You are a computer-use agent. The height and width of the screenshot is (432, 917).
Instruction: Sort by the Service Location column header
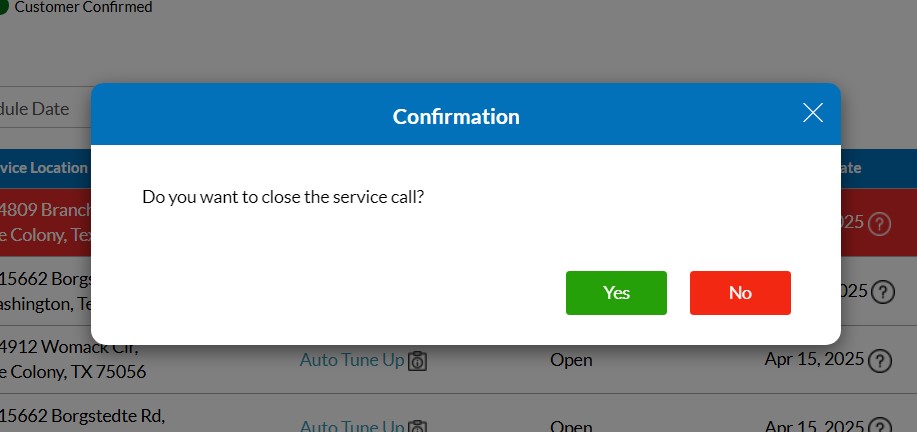click(44, 168)
